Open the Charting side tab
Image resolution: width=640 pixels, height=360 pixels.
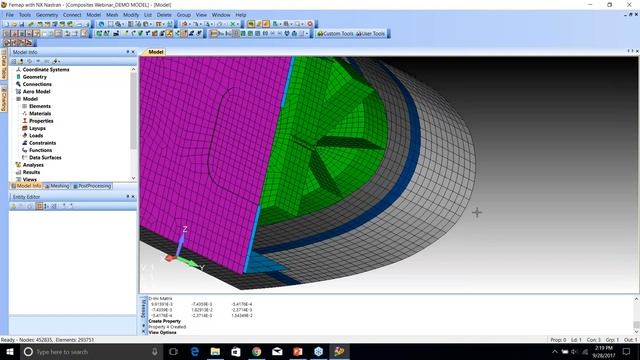4,98
